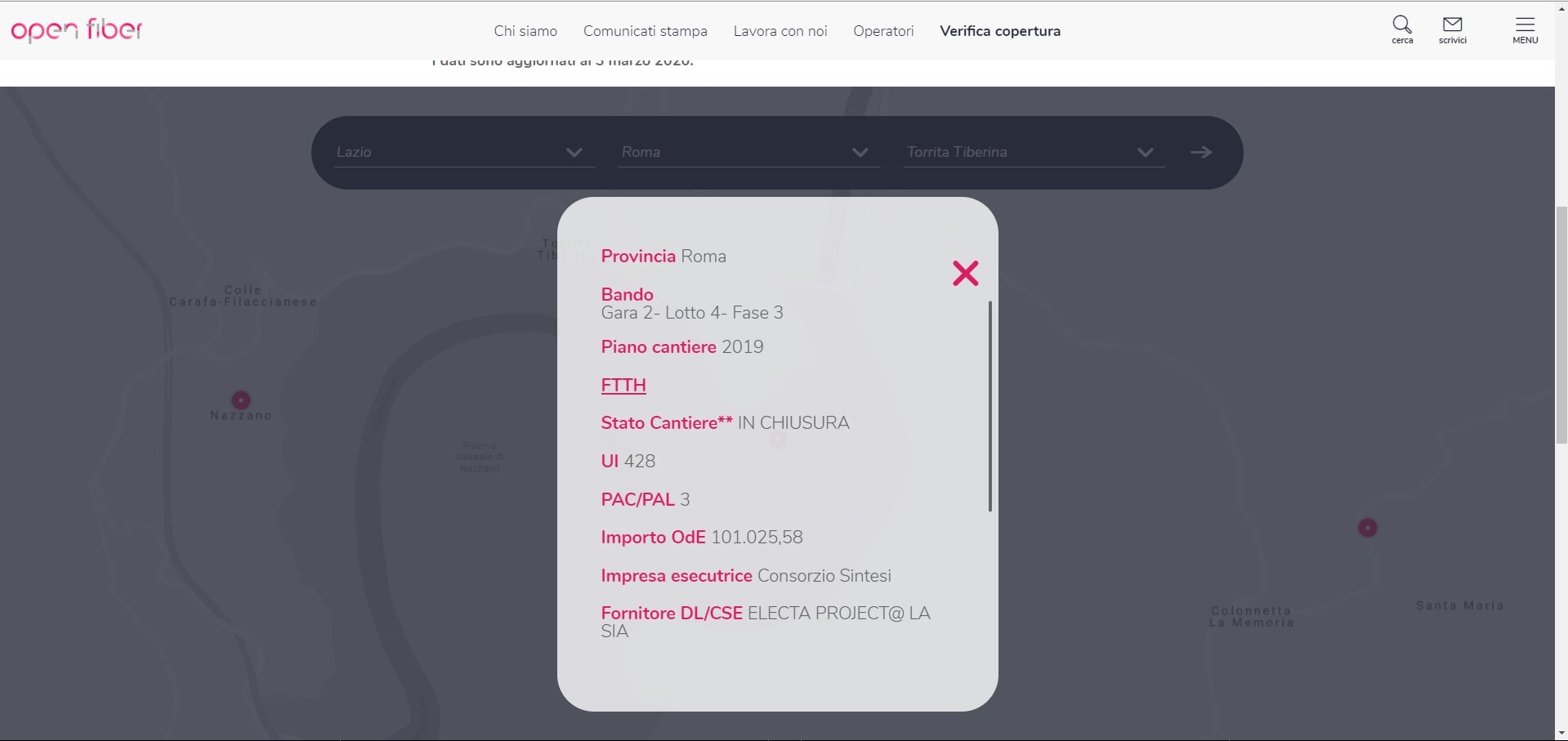1568x741 pixels.
Task: Expand the Lazio region dropdown
Action: [465, 152]
